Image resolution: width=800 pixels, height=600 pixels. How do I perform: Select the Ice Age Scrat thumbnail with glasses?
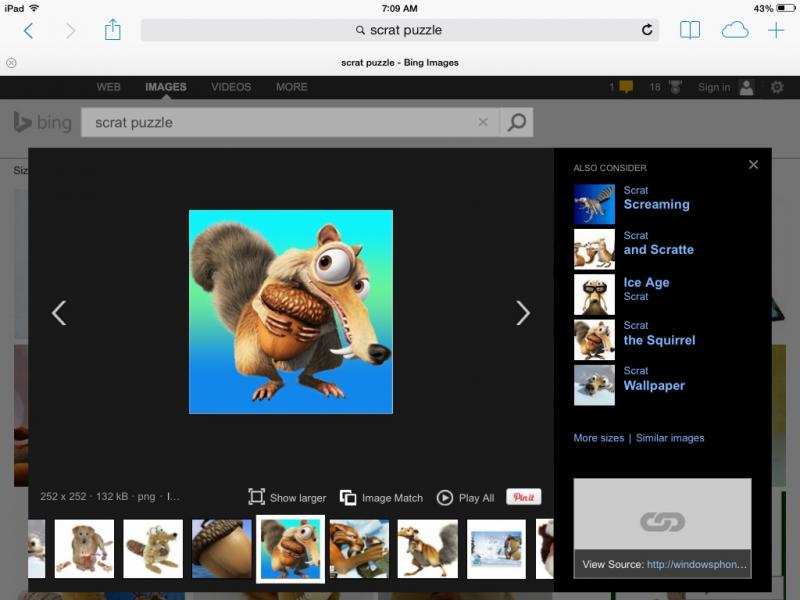point(594,294)
